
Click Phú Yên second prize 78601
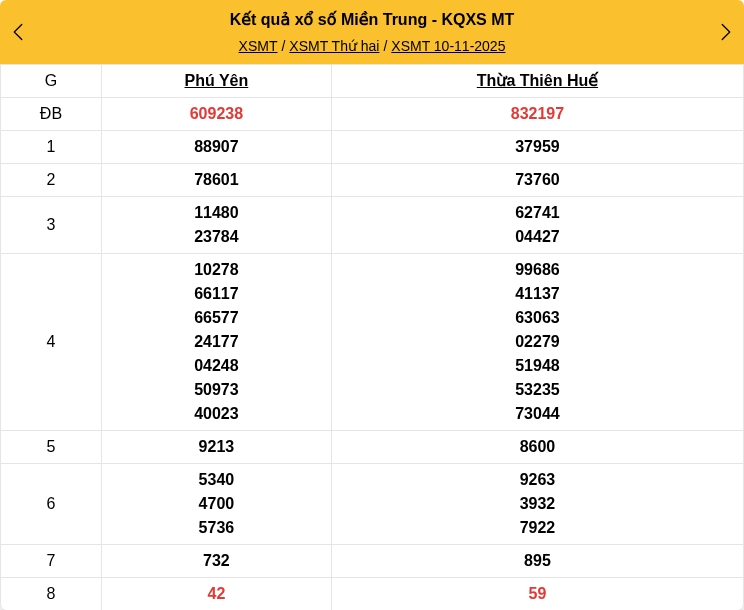[216, 180]
